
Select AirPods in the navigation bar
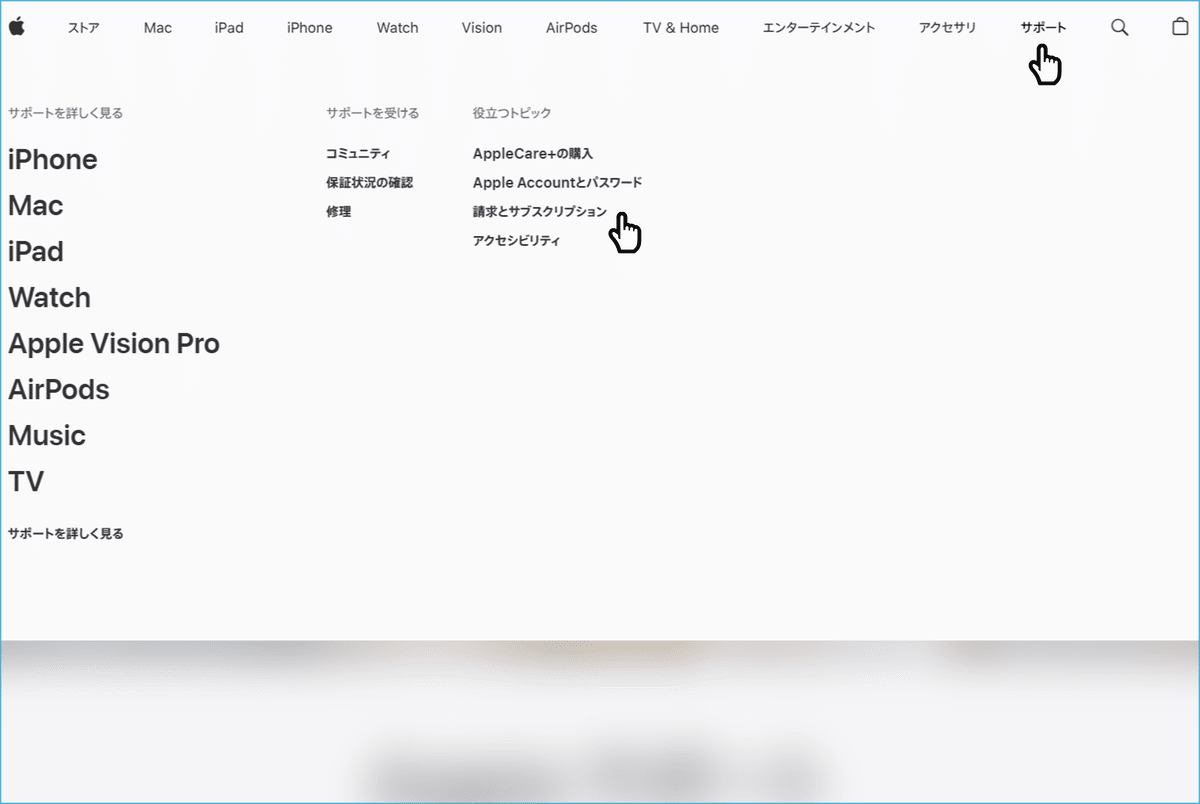click(x=571, y=27)
